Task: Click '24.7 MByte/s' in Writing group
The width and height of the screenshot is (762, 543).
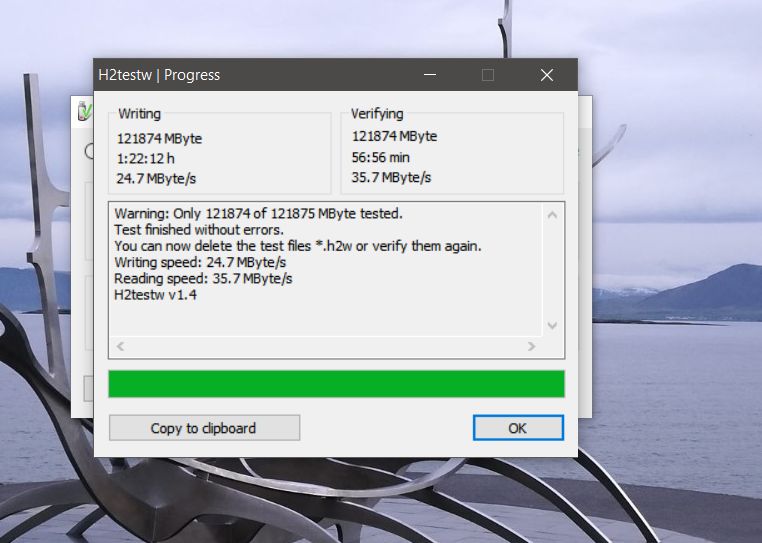Action: [x=156, y=178]
